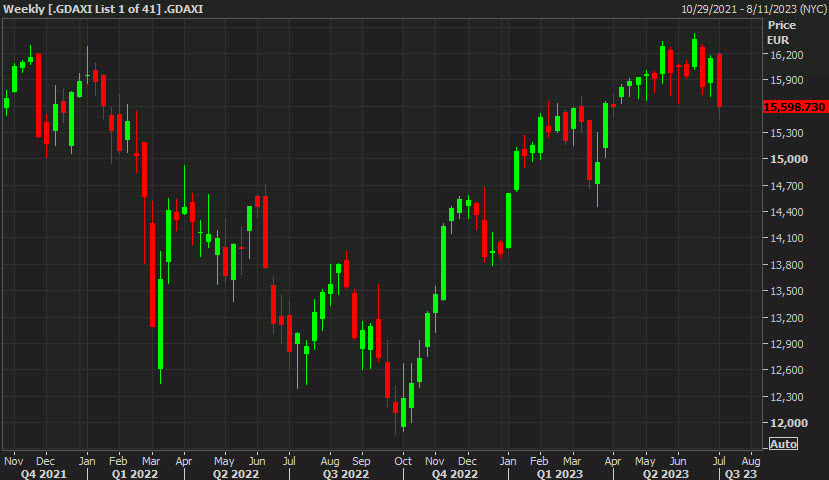This screenshot has width=829, height=480.
Task: Select the 10/29/2021 - 8/11/2023 date range
Action: [x=754, y=9]
